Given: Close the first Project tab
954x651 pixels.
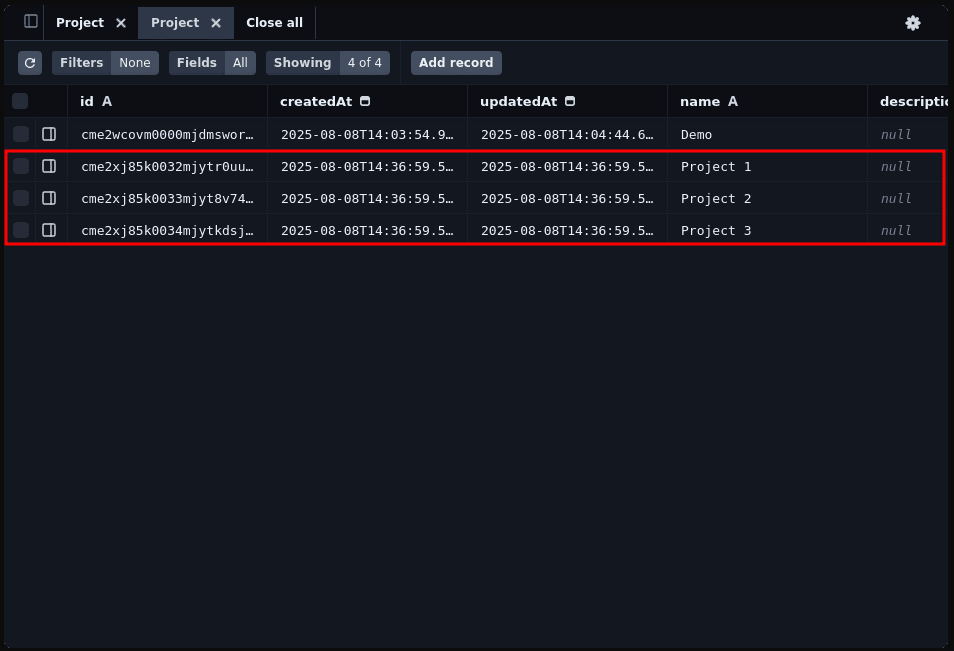Looking at the screenshot, I should pos(121,23).
